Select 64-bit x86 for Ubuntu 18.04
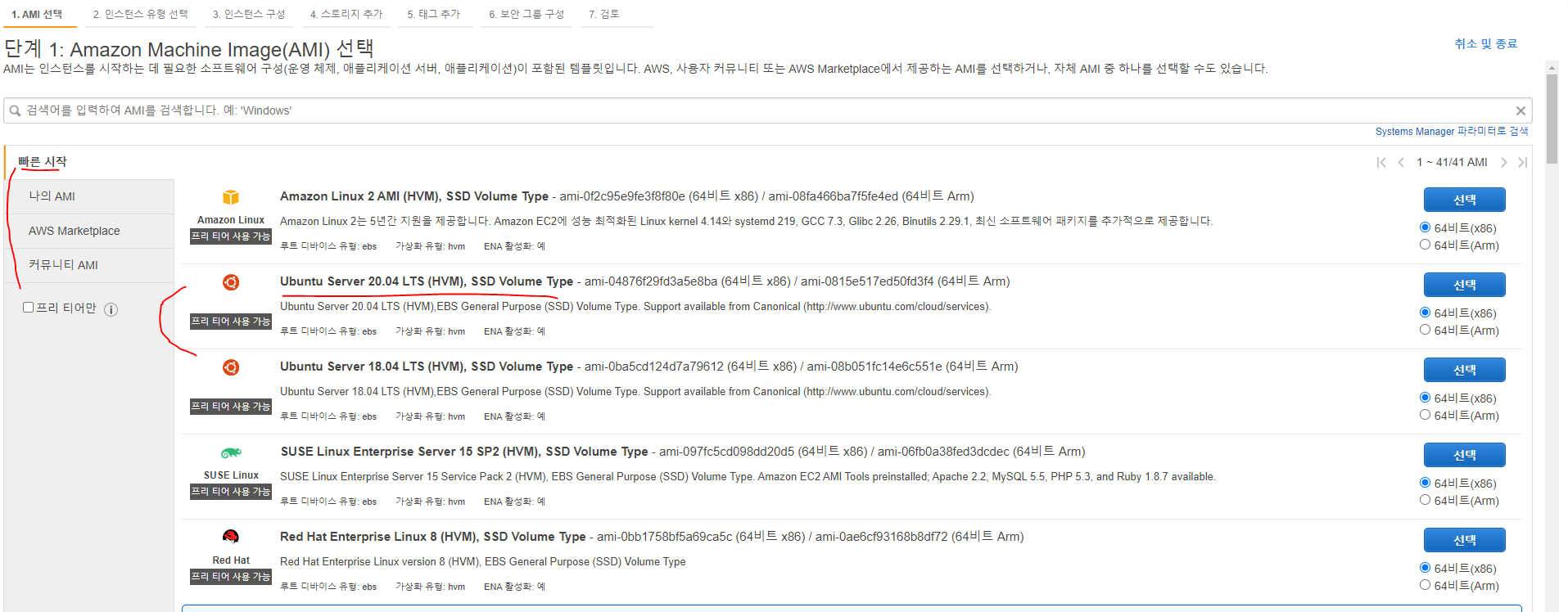The width and height of the screenshot is (1568, 612). point(1425,398)
